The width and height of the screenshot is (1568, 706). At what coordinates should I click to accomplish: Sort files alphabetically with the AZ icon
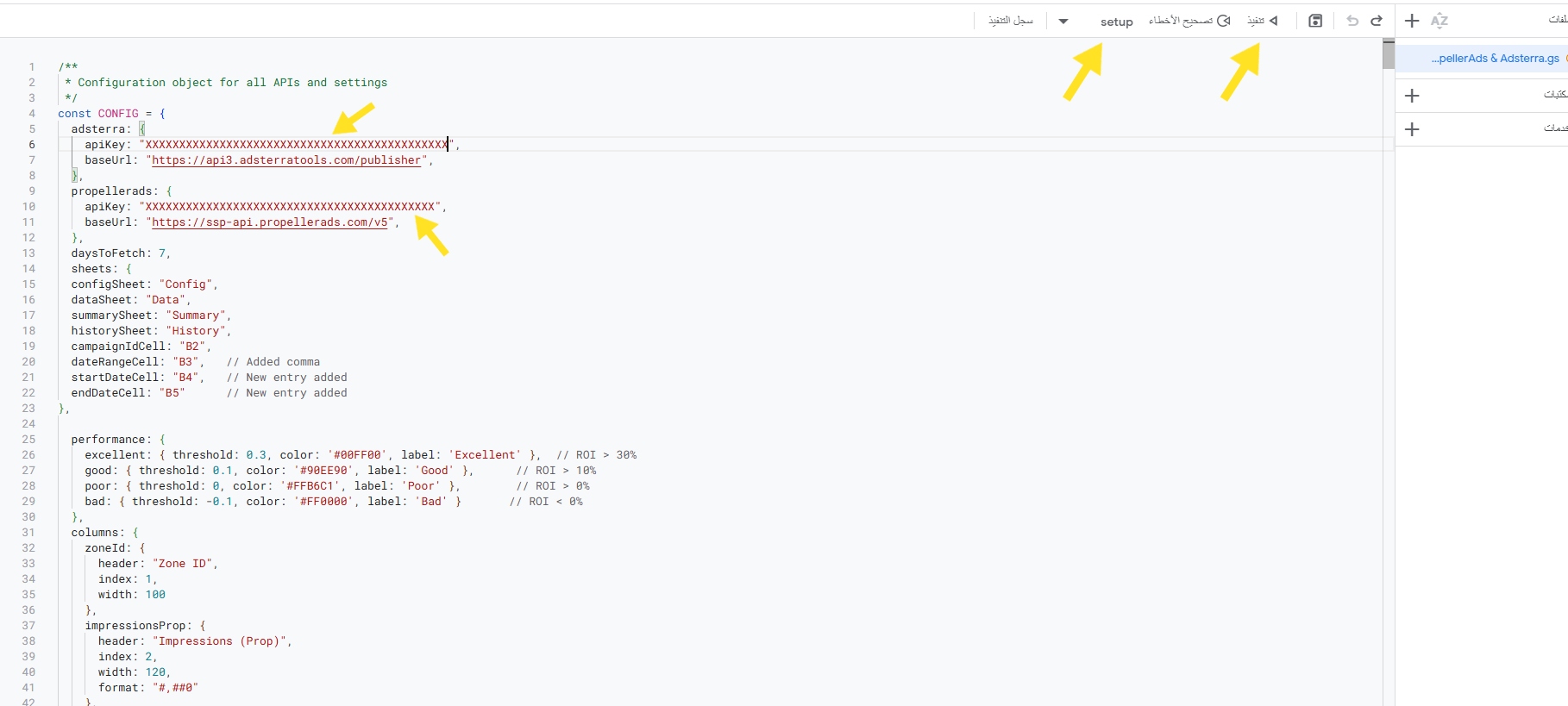point(1439,21)
